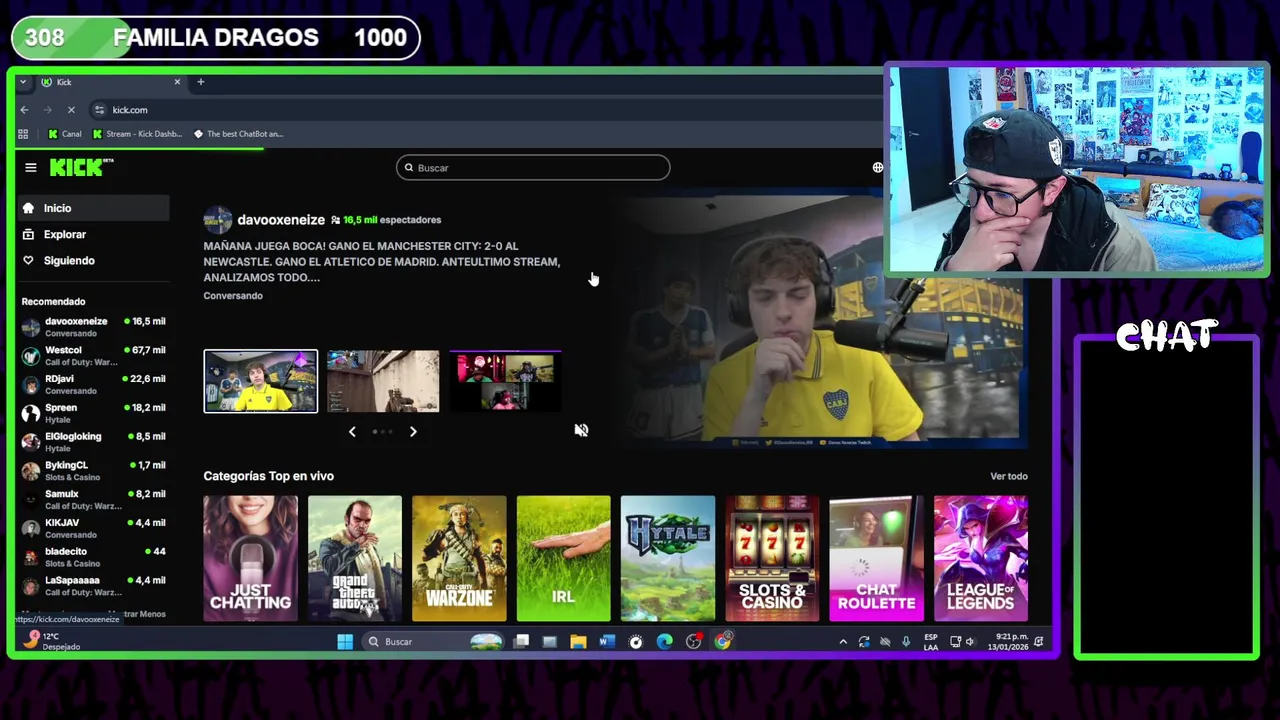Viewport: 1280px width, 720px height.
Task: Open Spreen channel in the sidebar
Action: tap(93, 413)
